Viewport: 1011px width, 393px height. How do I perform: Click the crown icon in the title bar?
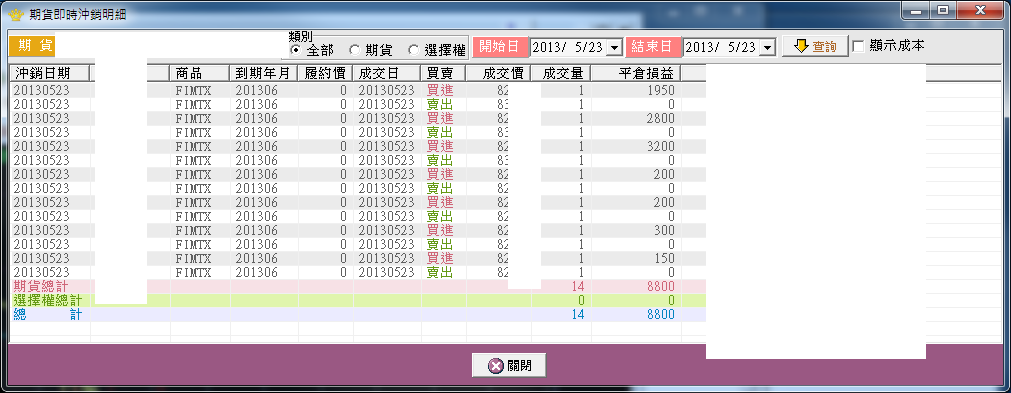point(17,14)
